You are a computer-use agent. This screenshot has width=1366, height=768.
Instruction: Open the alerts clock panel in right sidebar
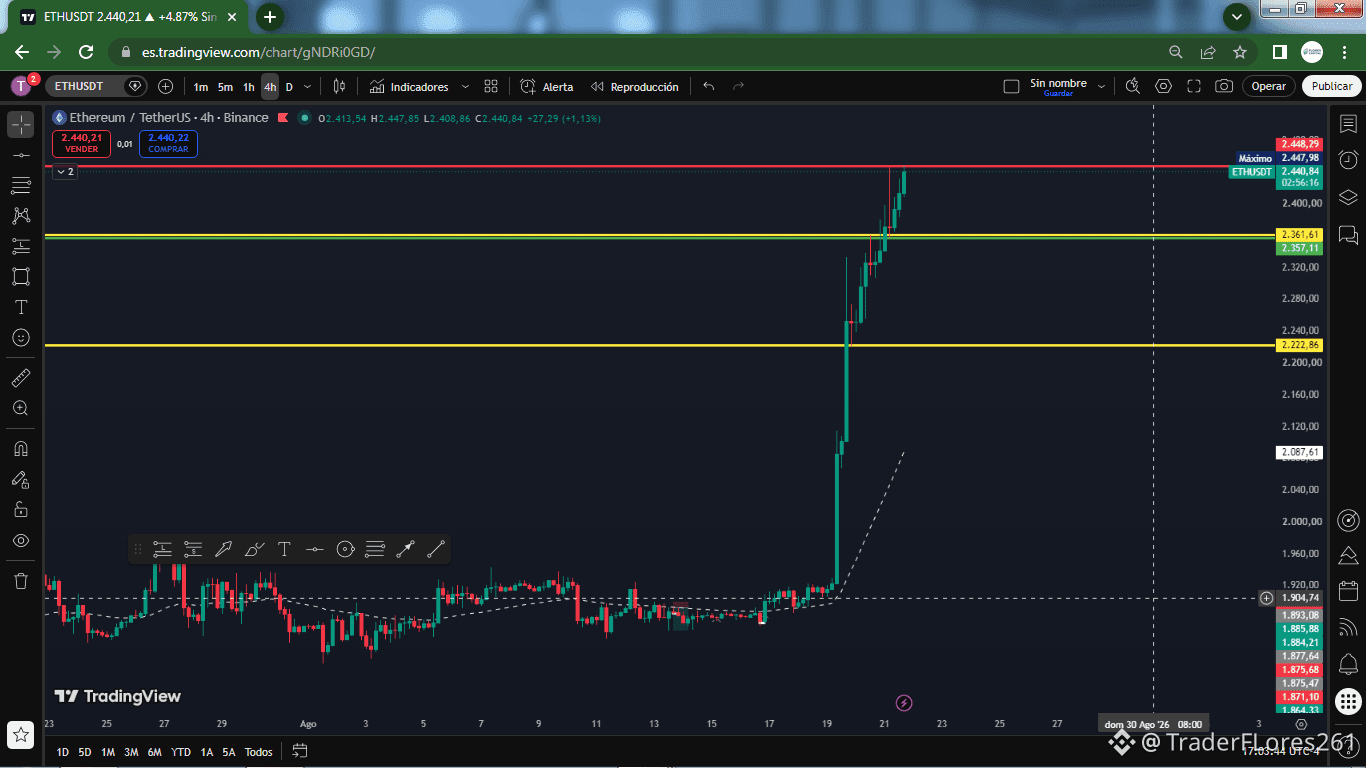[x=1348, y=160]
